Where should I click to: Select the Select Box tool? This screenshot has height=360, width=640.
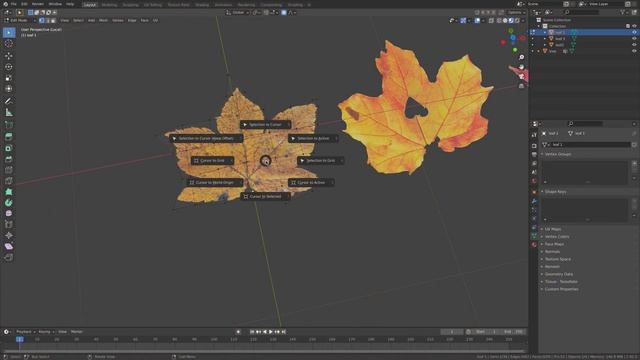9,33
